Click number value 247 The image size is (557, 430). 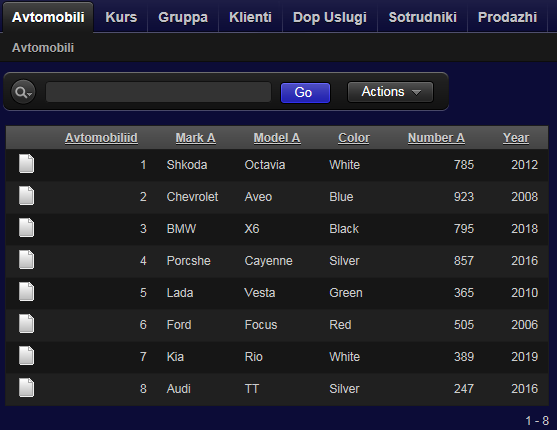(x=464, y=389)
